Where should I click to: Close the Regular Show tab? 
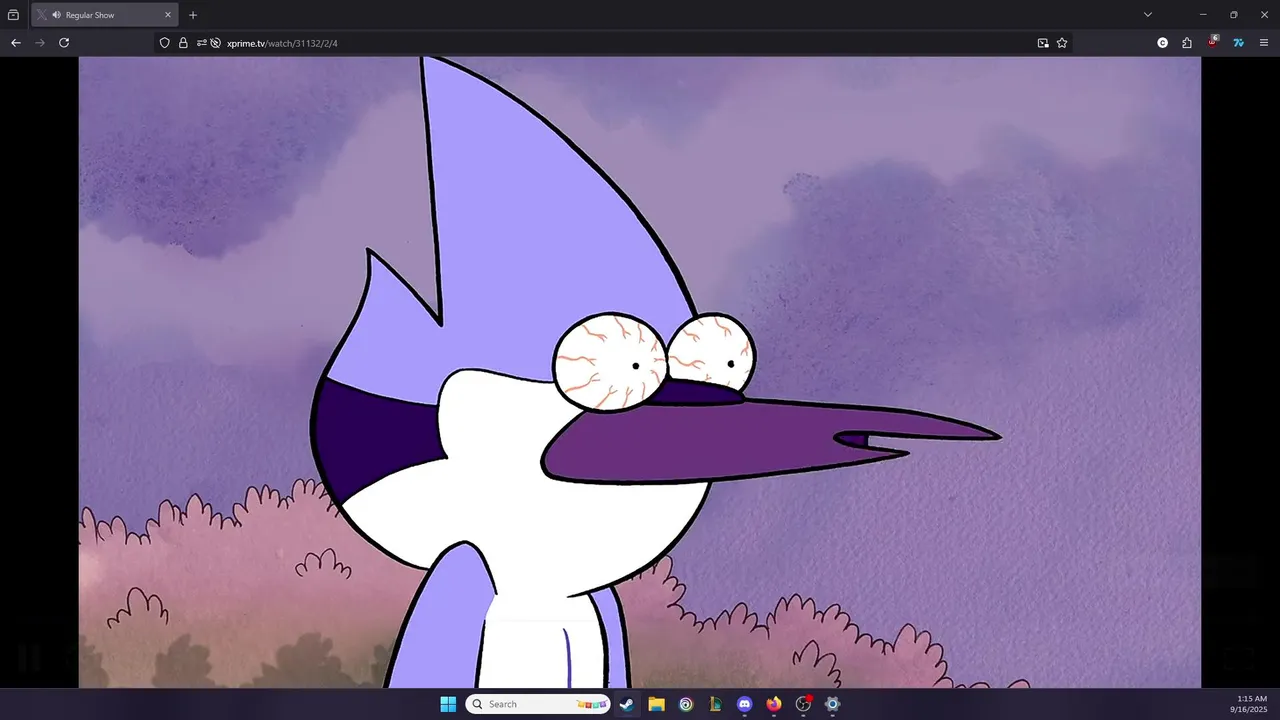click(168, 15)
